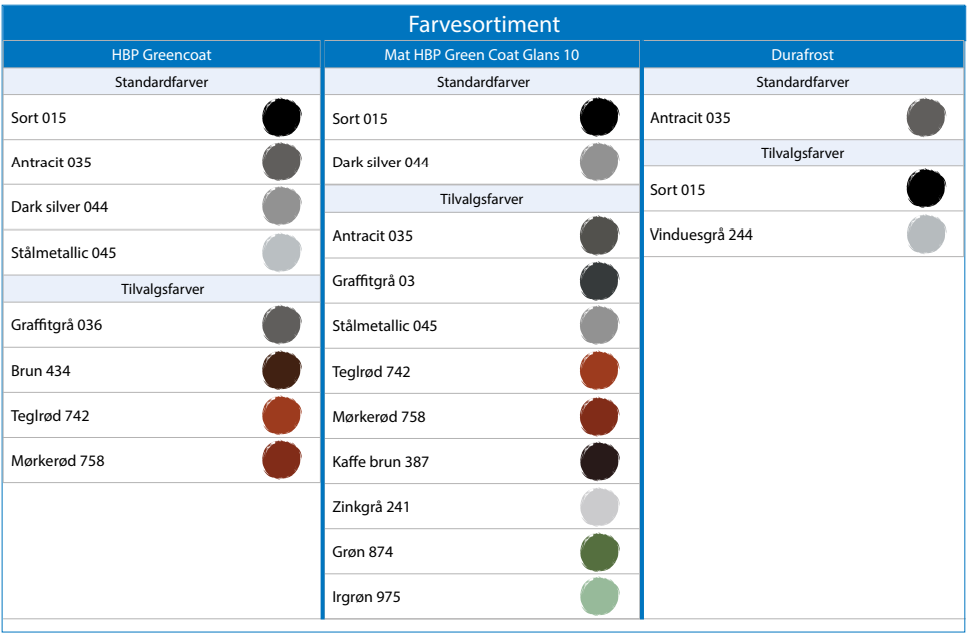Select 'Teglrød 742' text under HBP Greencoat
Image resolution: width=967 pixels, height=633 pixels.
[50, 416]
